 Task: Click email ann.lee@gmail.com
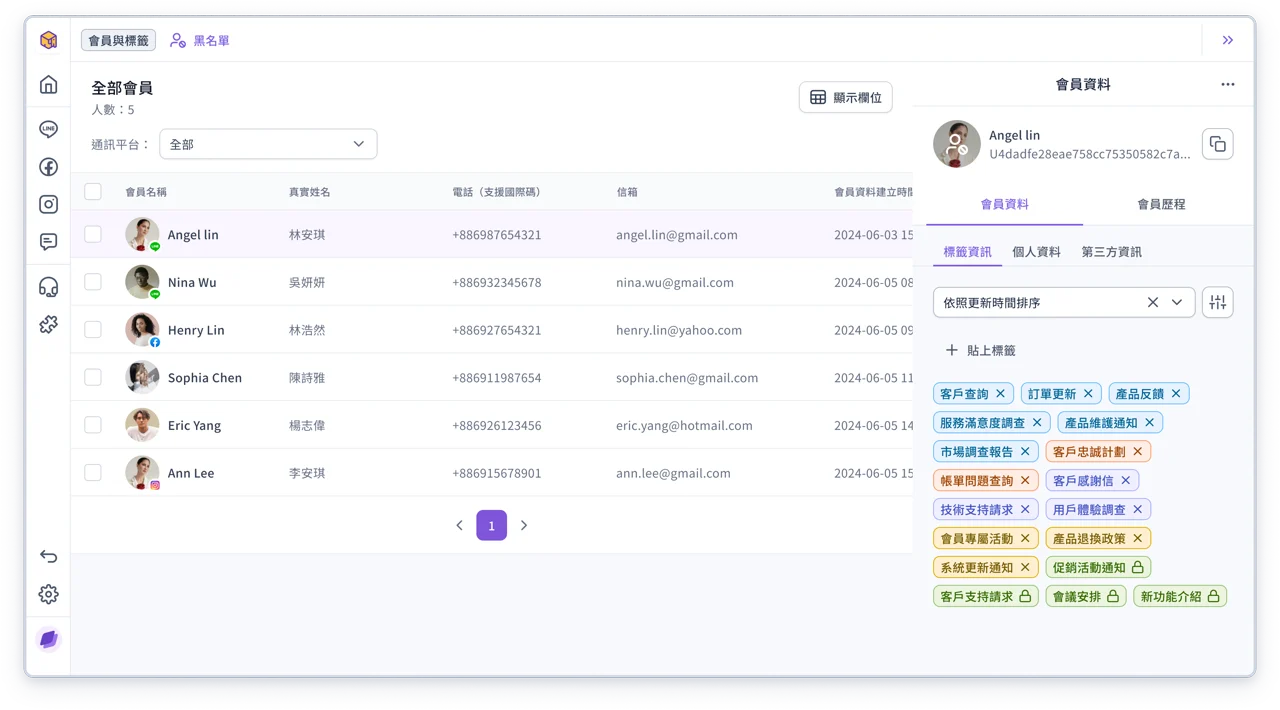673,473
